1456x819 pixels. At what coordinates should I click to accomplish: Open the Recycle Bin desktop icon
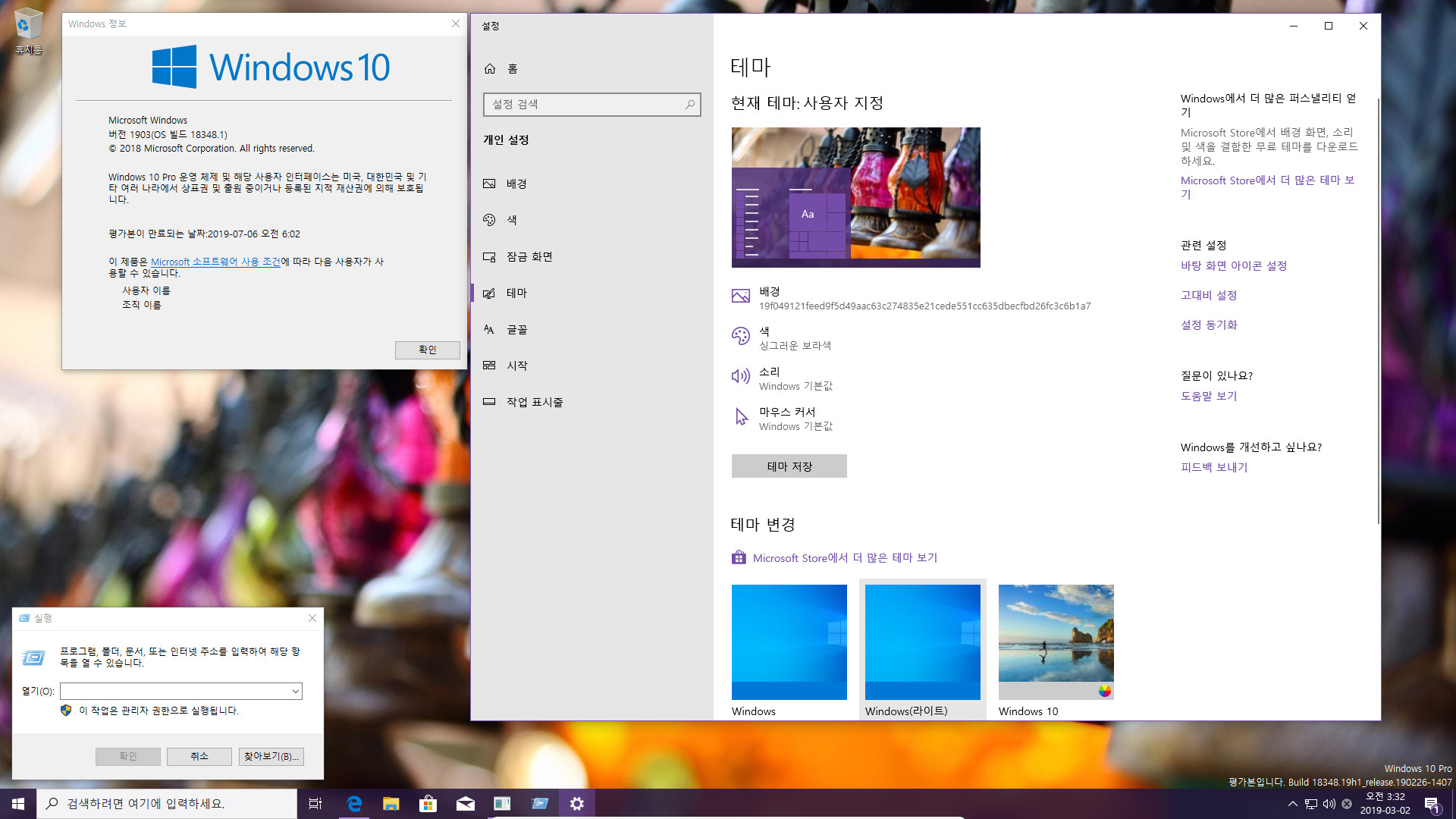28,32
